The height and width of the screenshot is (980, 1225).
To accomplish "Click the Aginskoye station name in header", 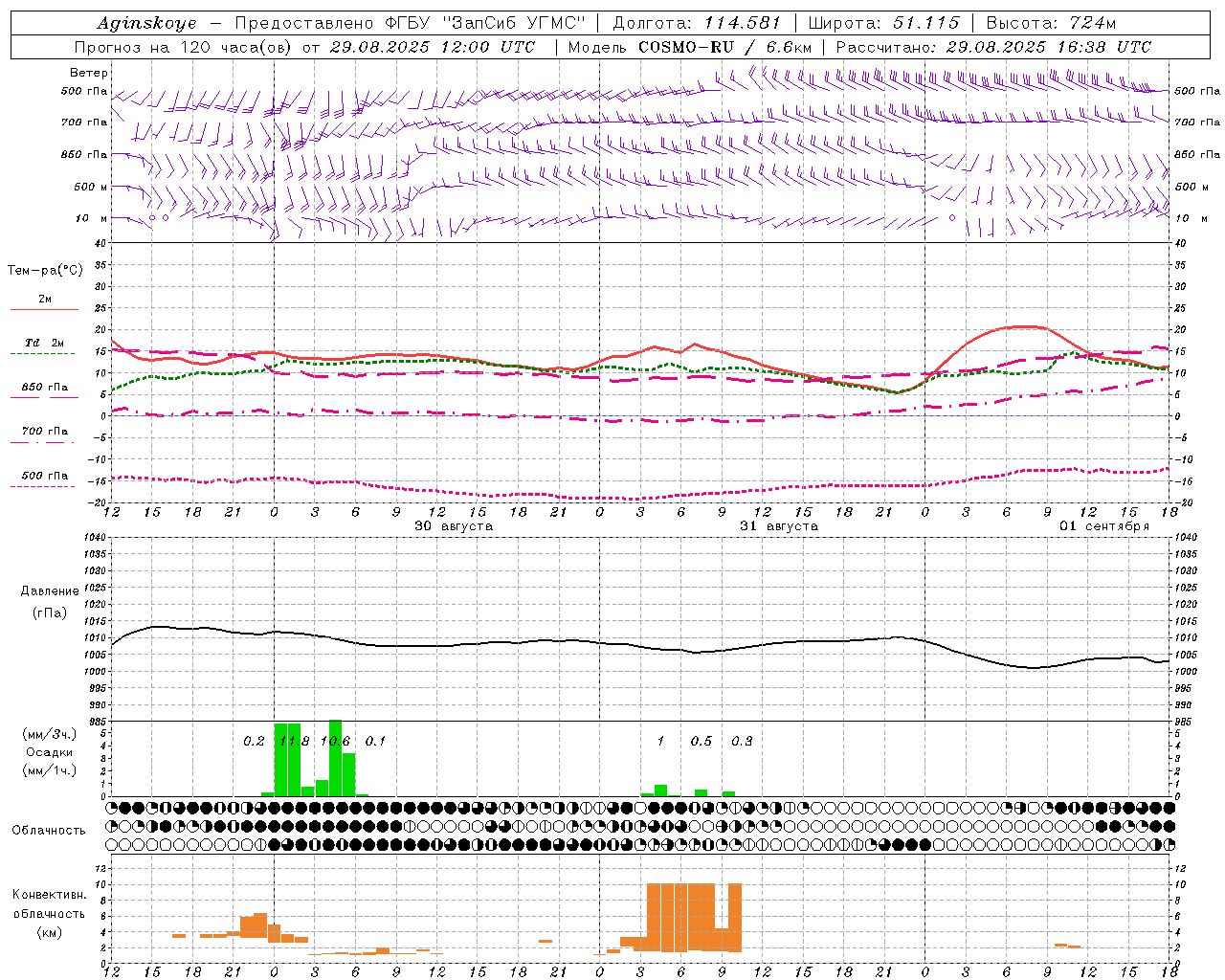I will click(x=147, y=23).
